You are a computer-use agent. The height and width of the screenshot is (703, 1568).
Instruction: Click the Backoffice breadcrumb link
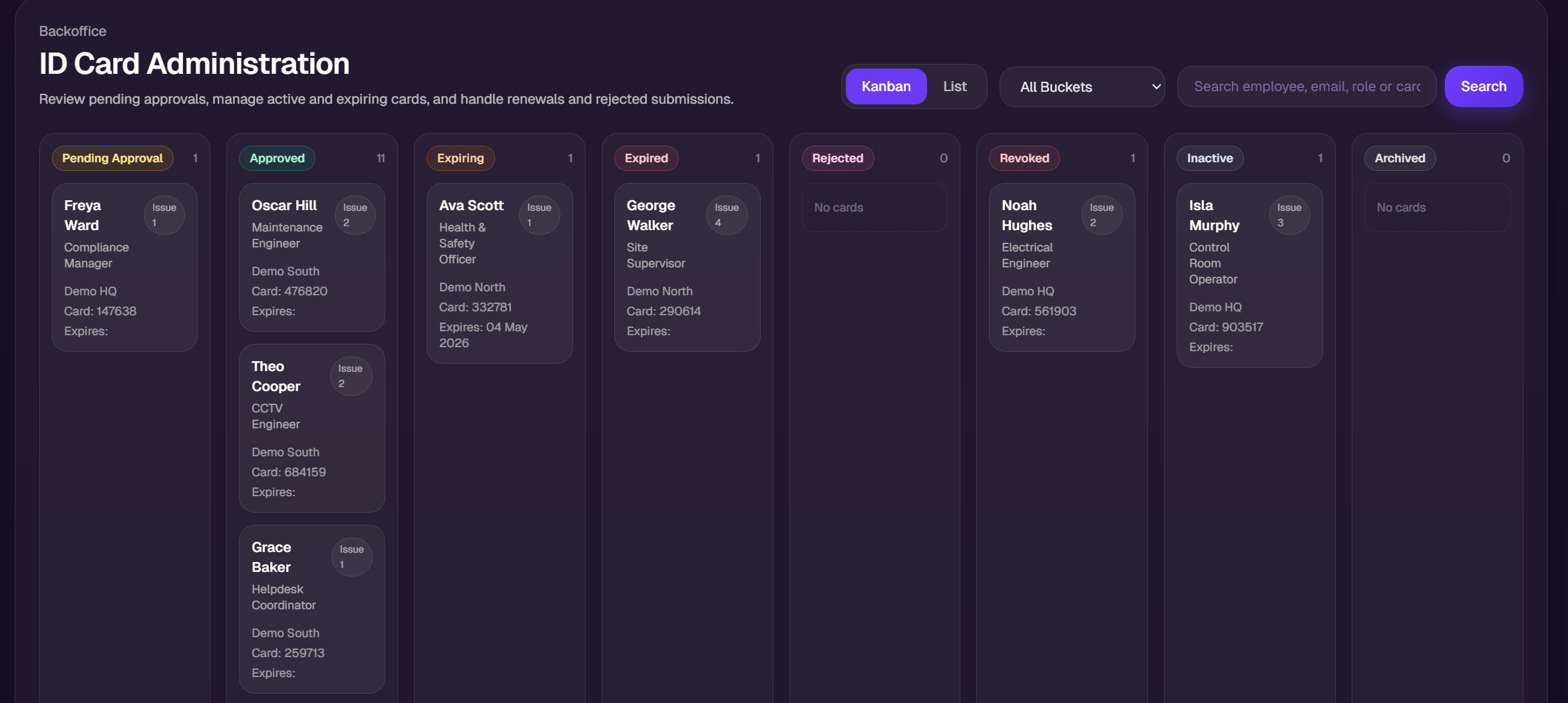tap(73, 31)
